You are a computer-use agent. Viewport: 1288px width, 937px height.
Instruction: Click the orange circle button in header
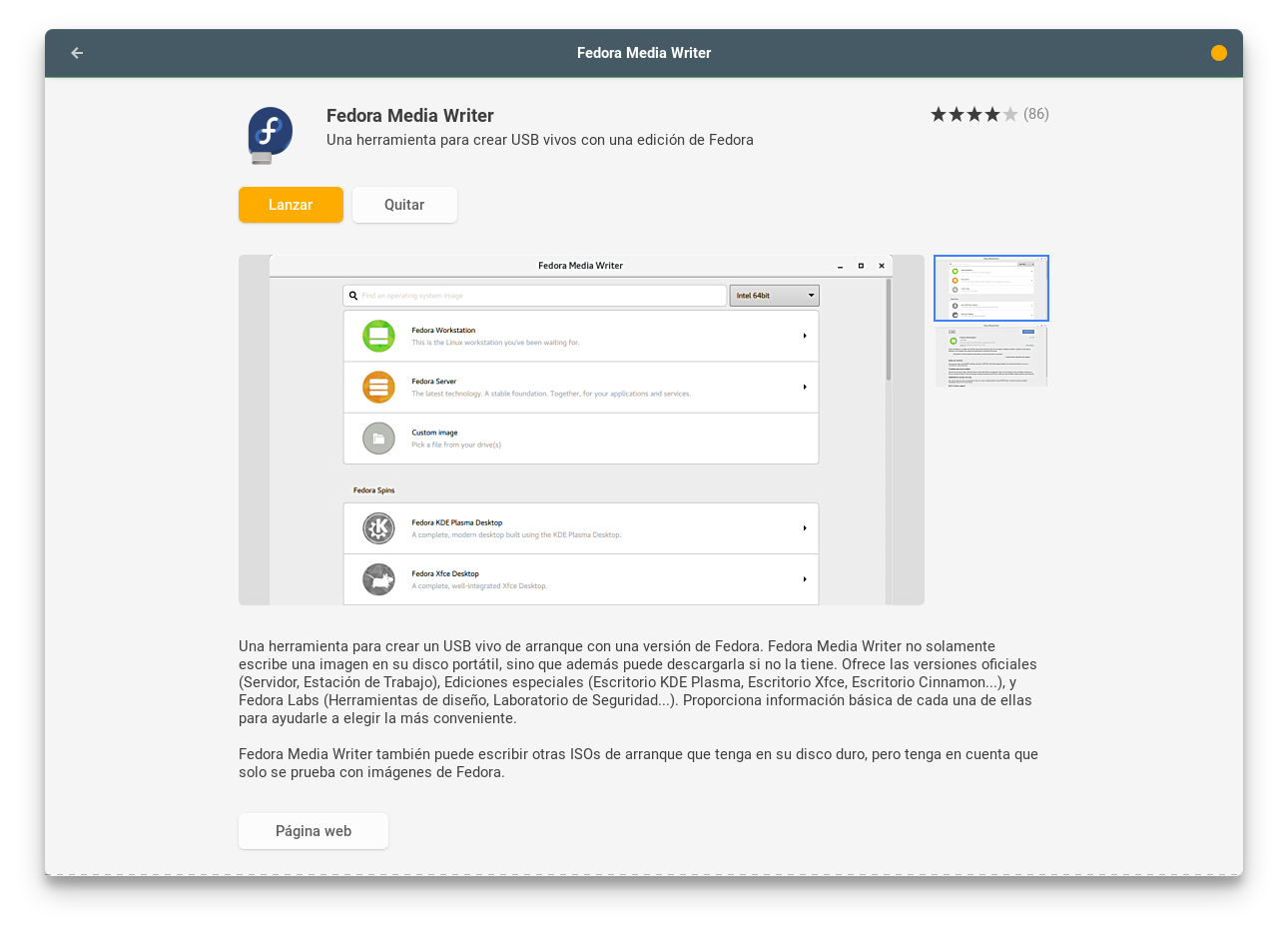point(1218,53)
